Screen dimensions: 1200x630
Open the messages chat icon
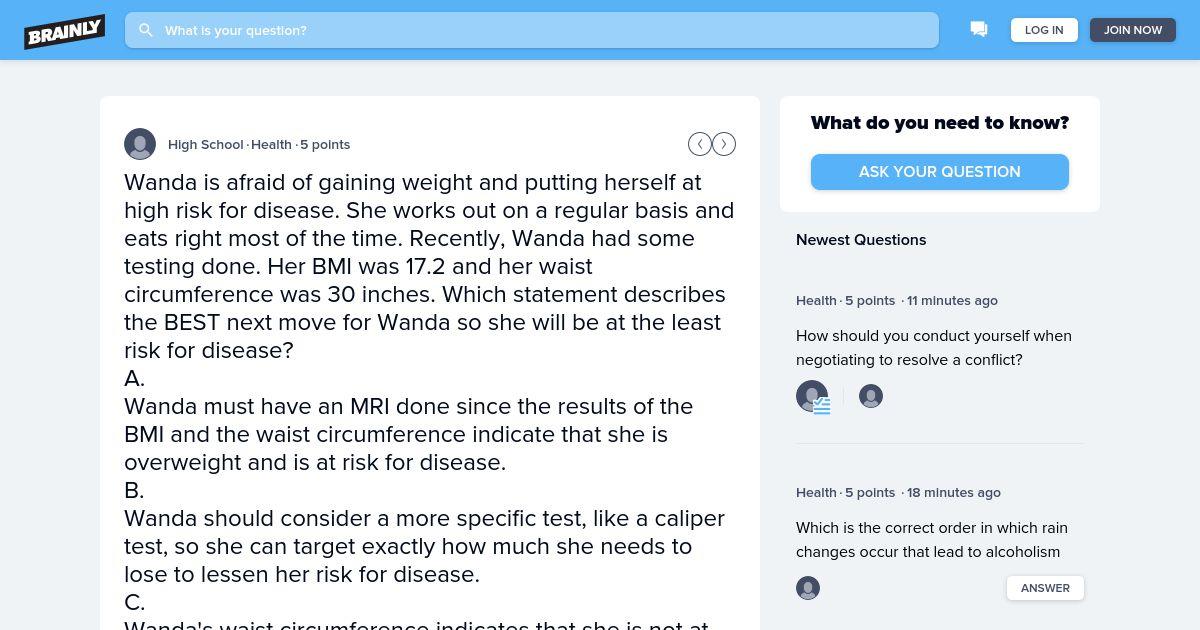[x=979, y=30]
